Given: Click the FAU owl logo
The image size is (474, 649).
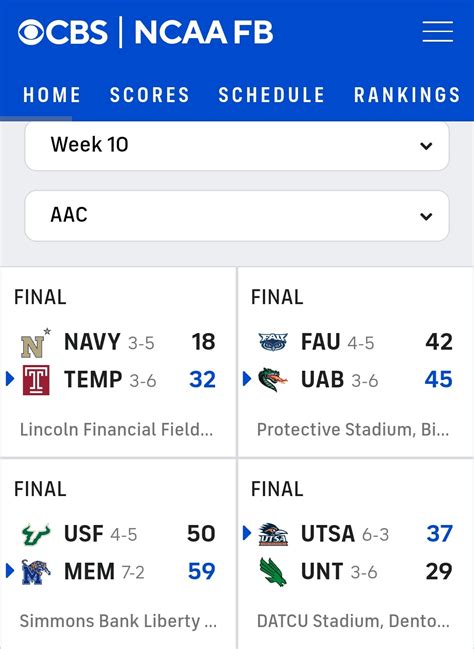Looking at the screenshot, I should 273,342.
